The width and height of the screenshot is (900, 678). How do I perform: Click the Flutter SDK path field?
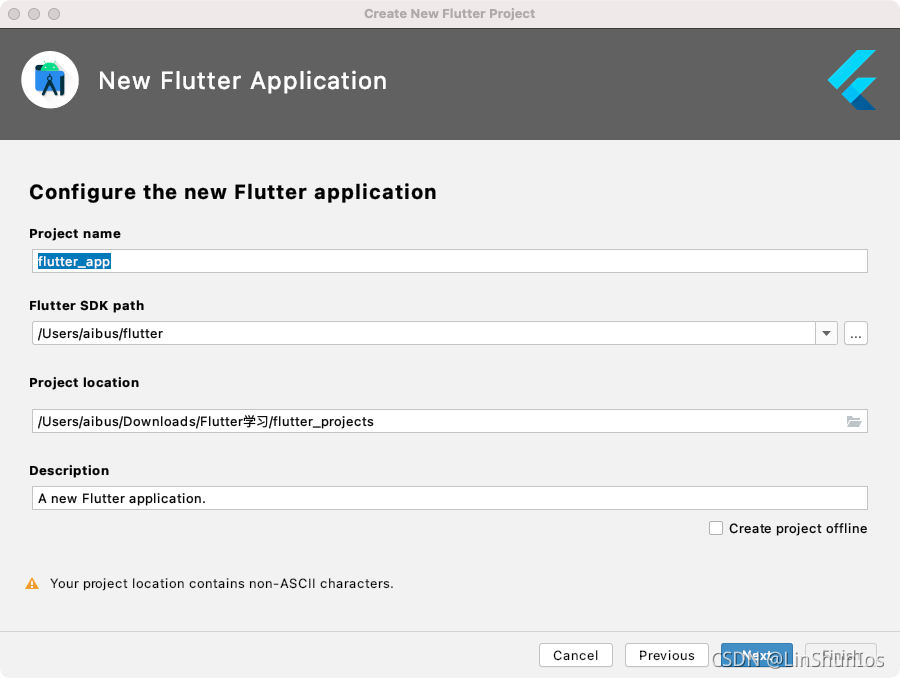tap(424, 334)
